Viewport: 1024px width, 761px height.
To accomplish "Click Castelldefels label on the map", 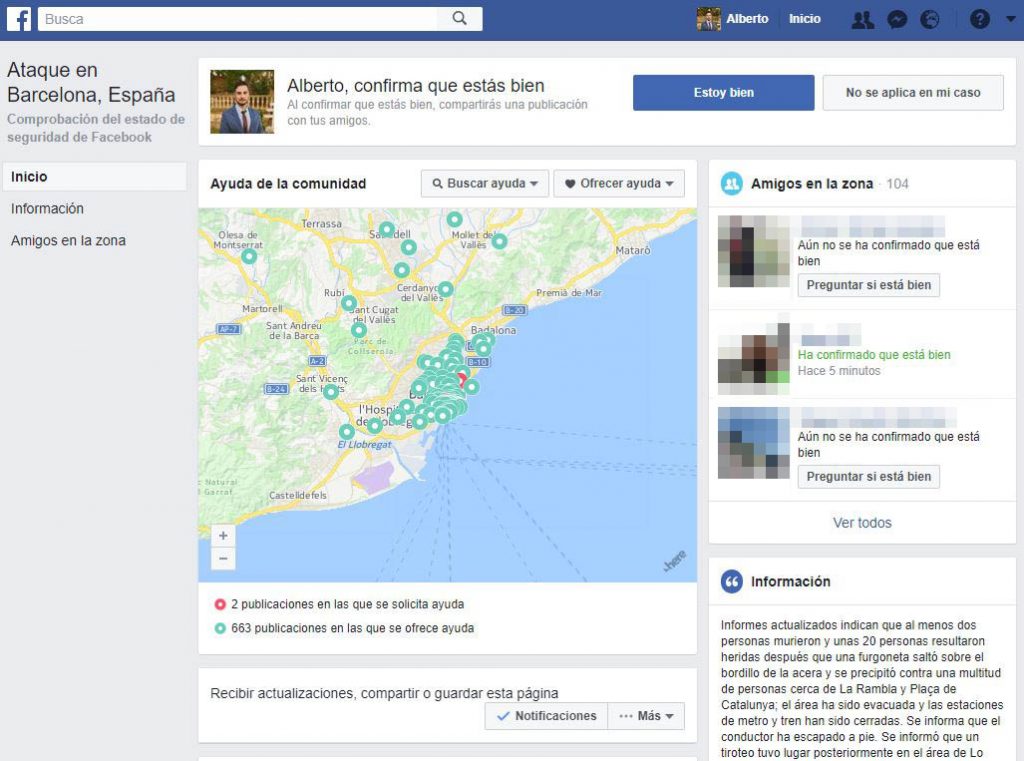I will click(298, 495).
